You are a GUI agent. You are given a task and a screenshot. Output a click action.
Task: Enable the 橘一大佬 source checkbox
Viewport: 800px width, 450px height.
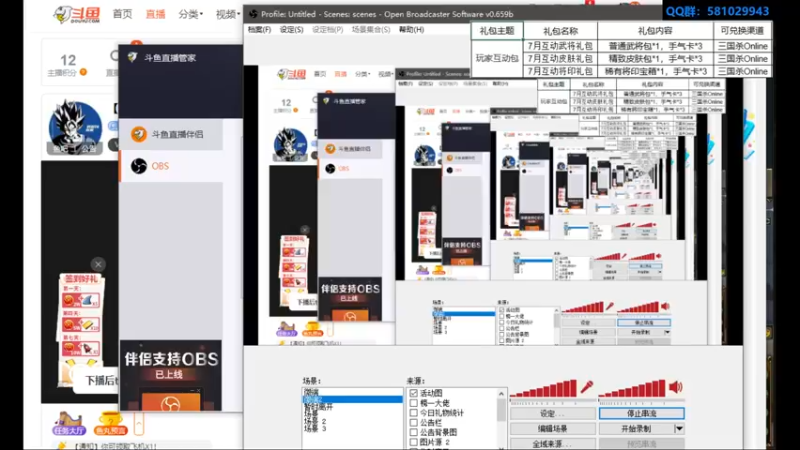414,403
